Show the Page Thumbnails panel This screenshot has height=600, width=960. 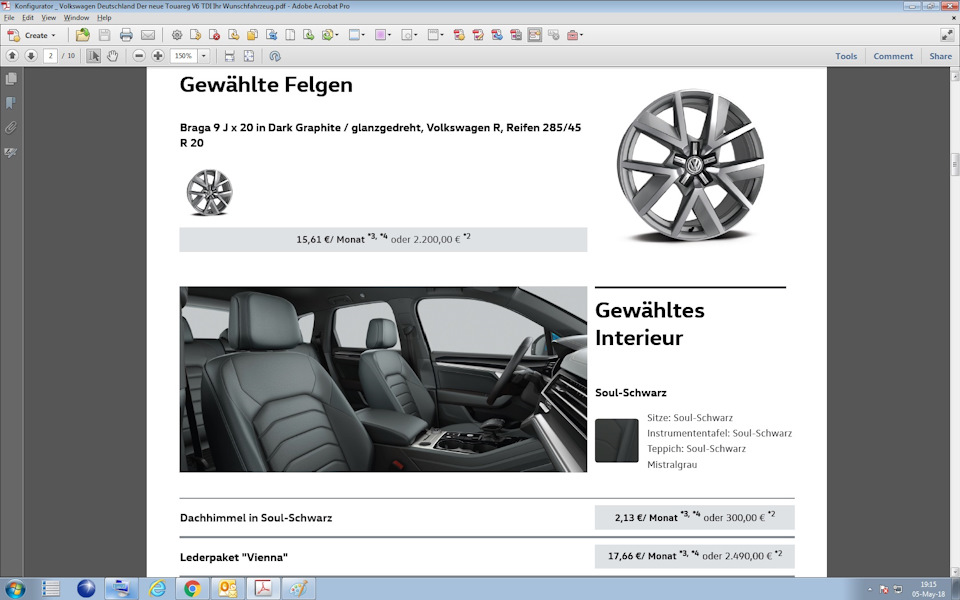coord(11,79)
